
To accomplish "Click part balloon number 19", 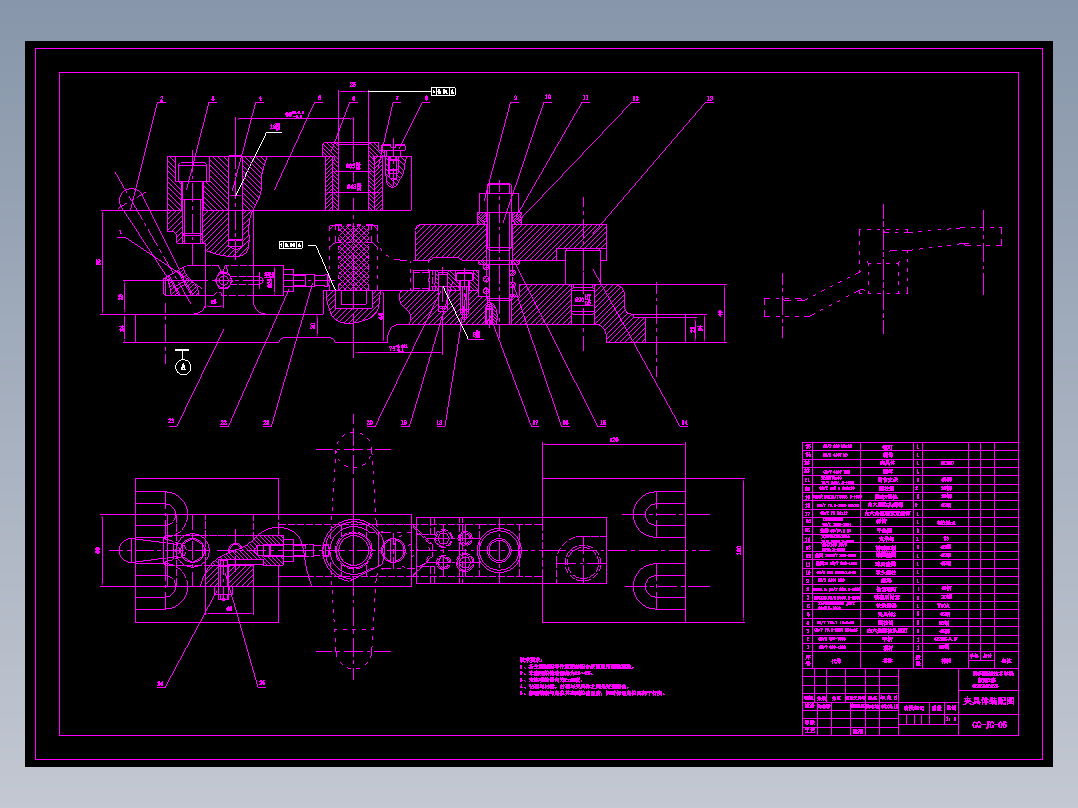I will pyautogui.click(x=404, y=423).
